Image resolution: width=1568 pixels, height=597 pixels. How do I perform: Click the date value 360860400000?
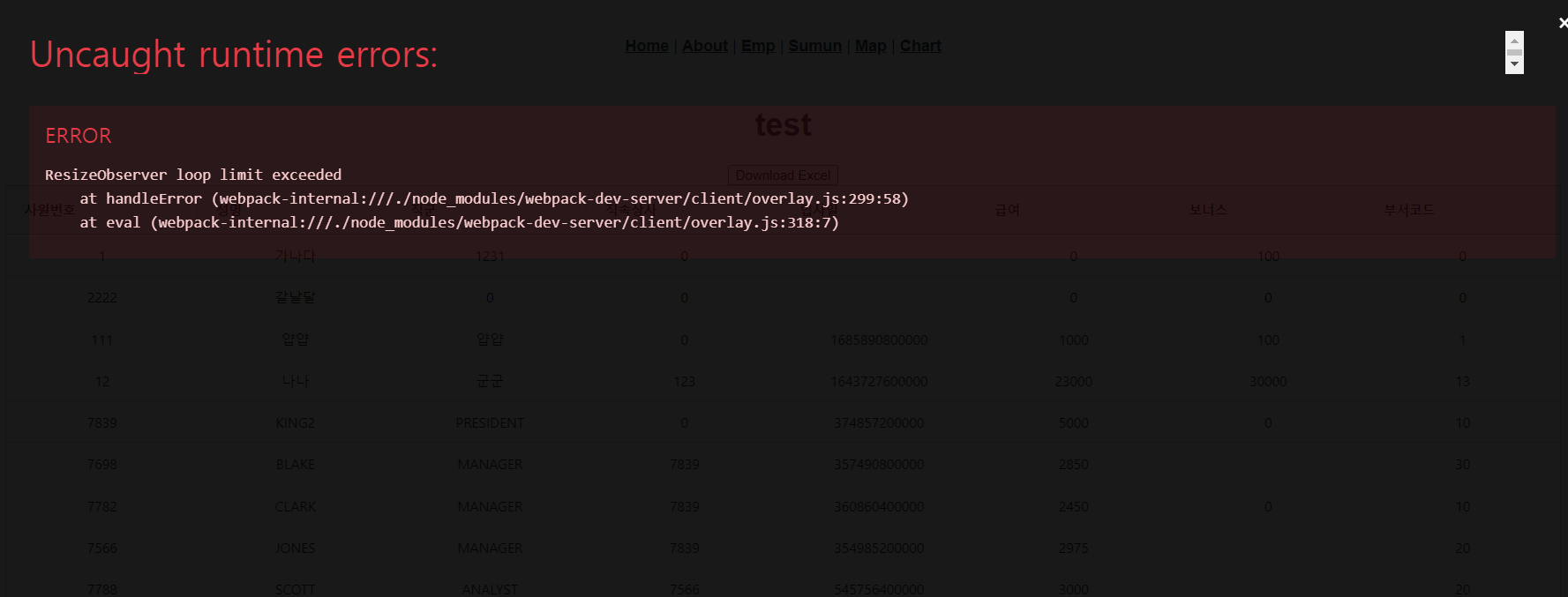(x=879, y=507)
